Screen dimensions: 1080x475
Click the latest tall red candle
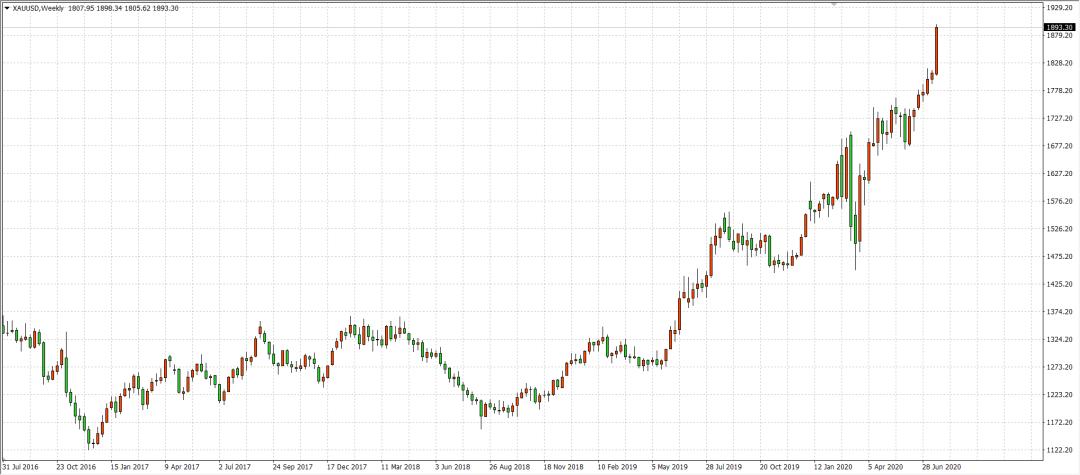pos(936,50)
